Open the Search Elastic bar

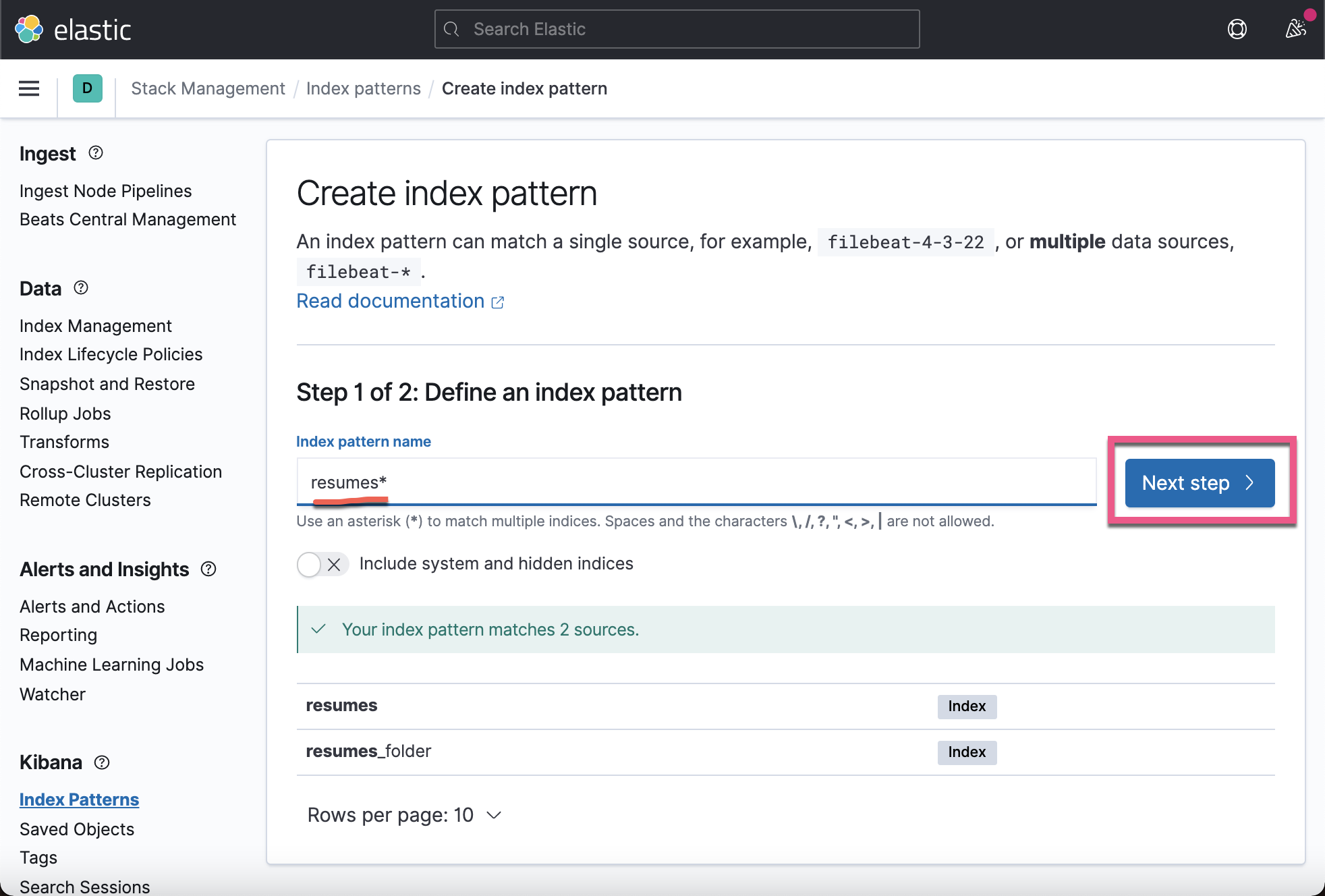pos(676,29)
